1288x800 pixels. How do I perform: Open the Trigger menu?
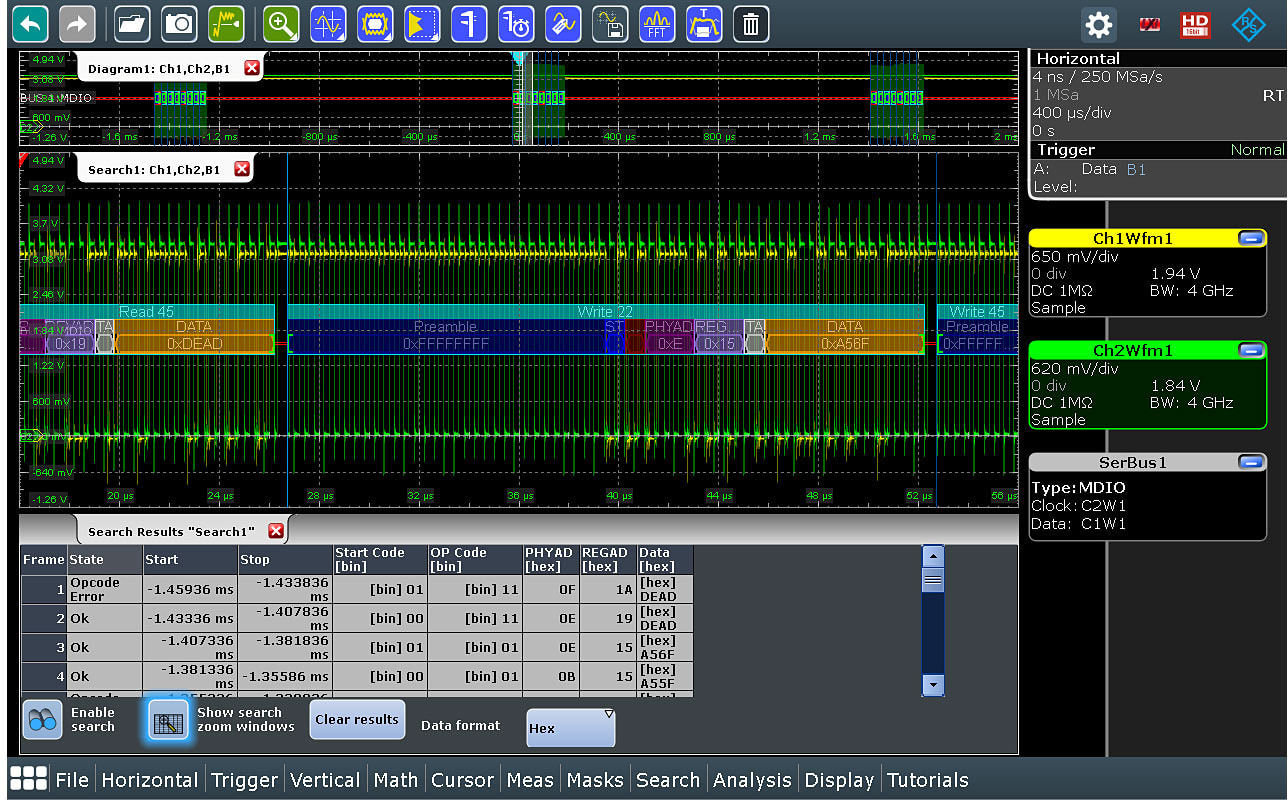click(244, 780)
